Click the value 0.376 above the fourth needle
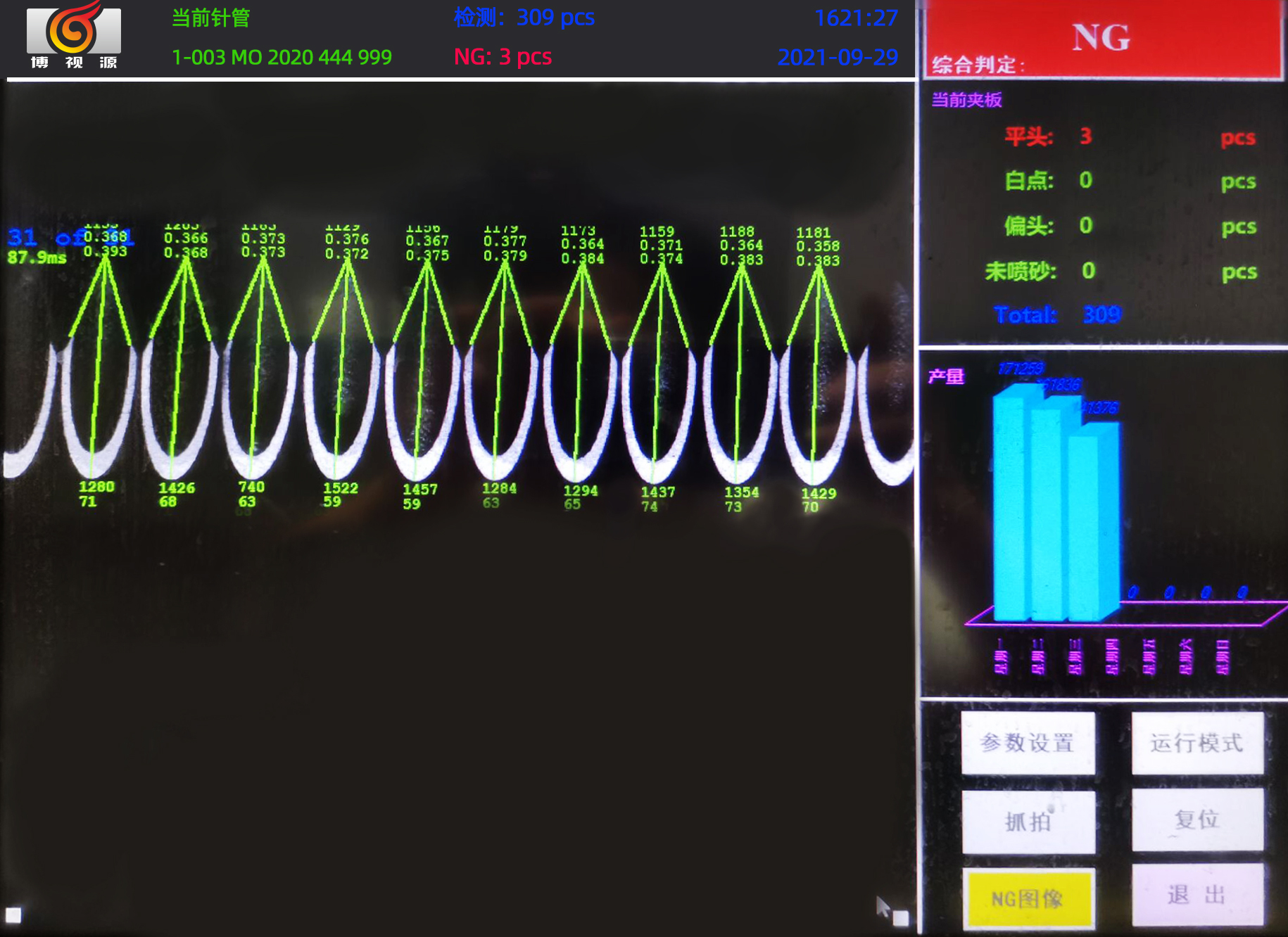 (x=346, y=239)
